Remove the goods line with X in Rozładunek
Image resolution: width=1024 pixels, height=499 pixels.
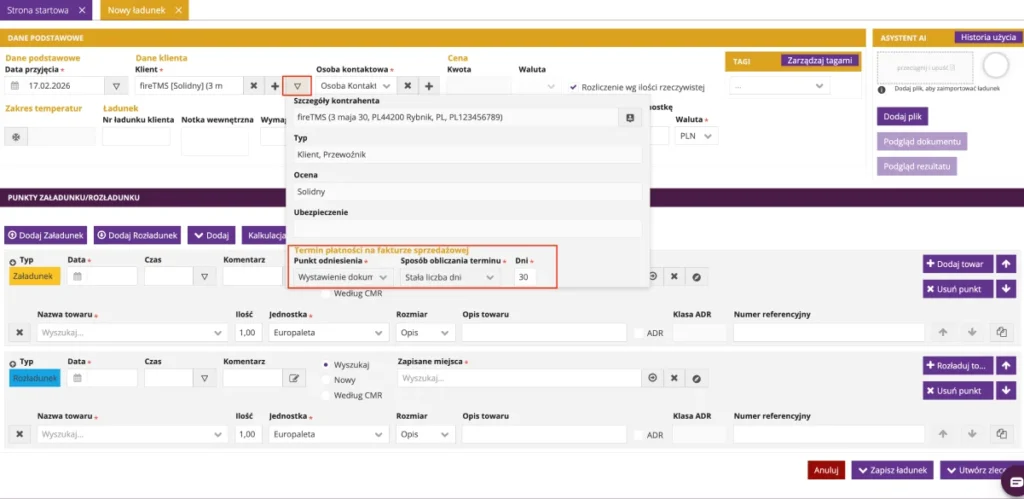tap(20, 434)
